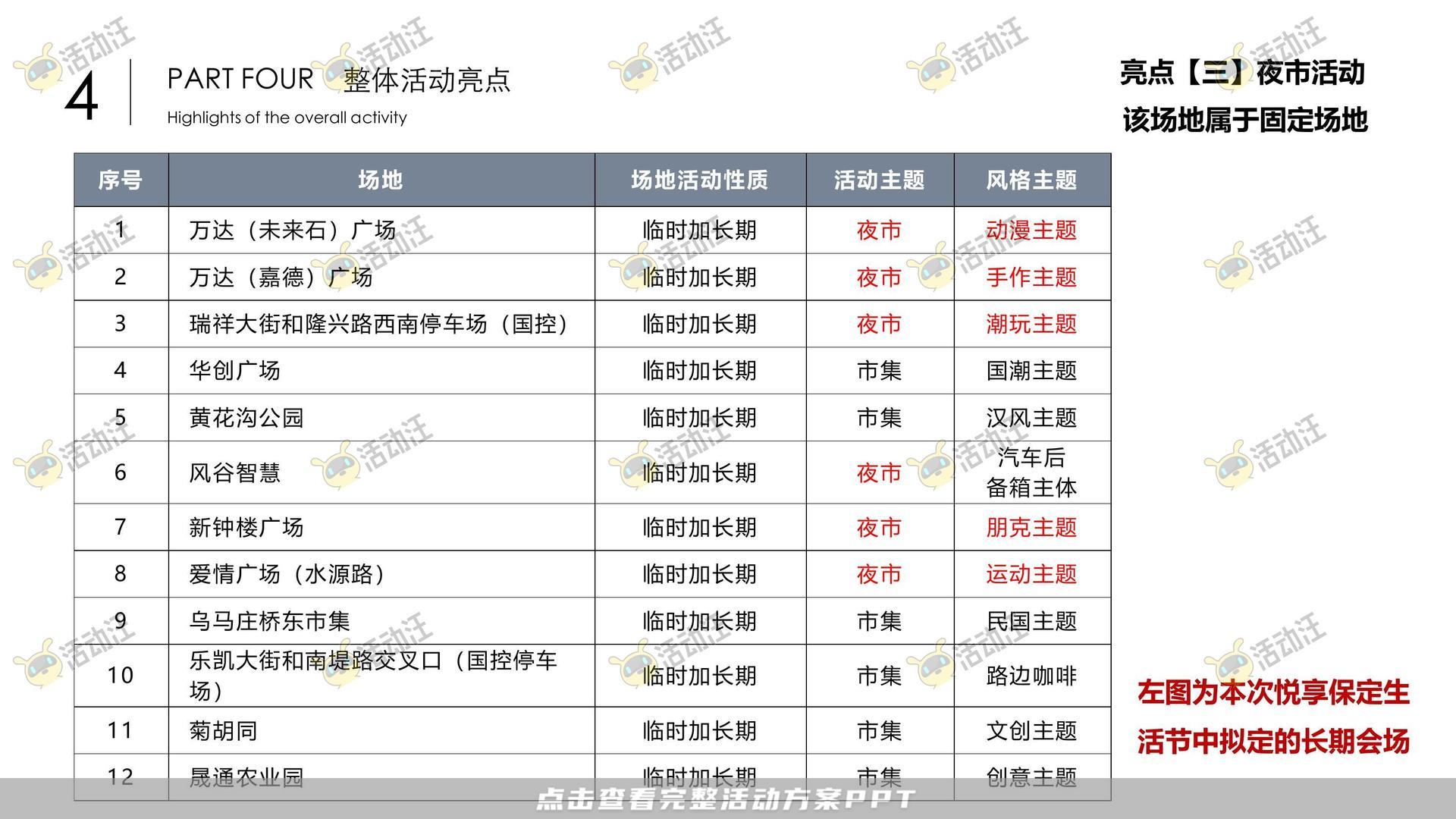This screenshot has height=819, width=1456.
Task: Click the 活节中拟定的长期会场 red text
Action: (1273, 742)
